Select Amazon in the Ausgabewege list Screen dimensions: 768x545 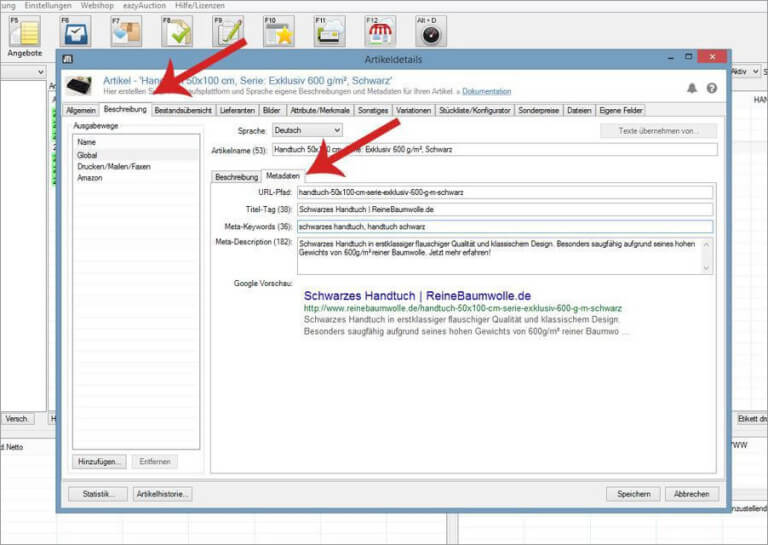(x=90, y=177)
